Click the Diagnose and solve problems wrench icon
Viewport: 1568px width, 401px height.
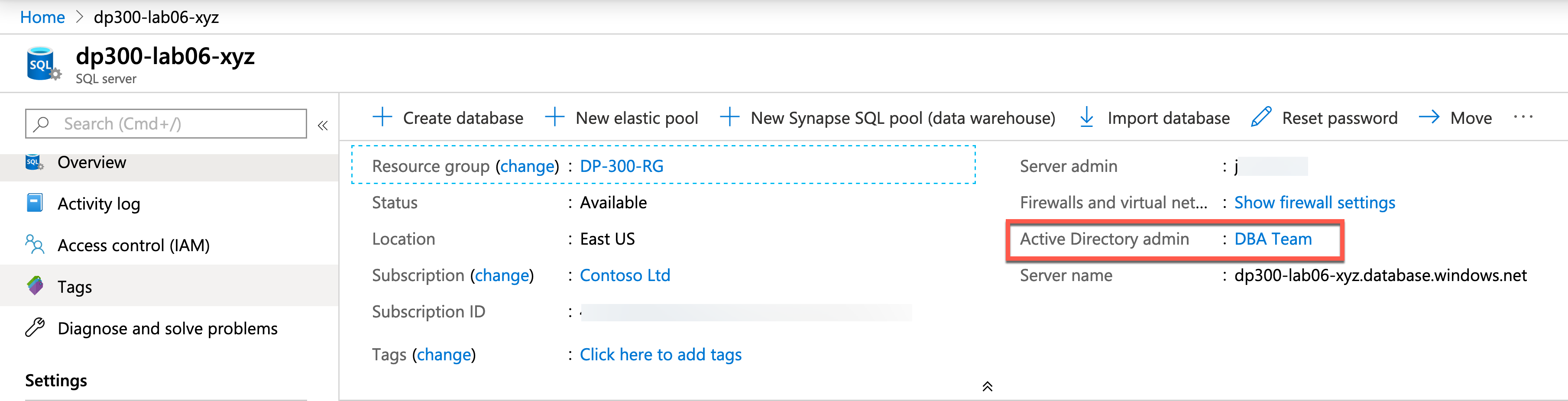tap(35, 327)
